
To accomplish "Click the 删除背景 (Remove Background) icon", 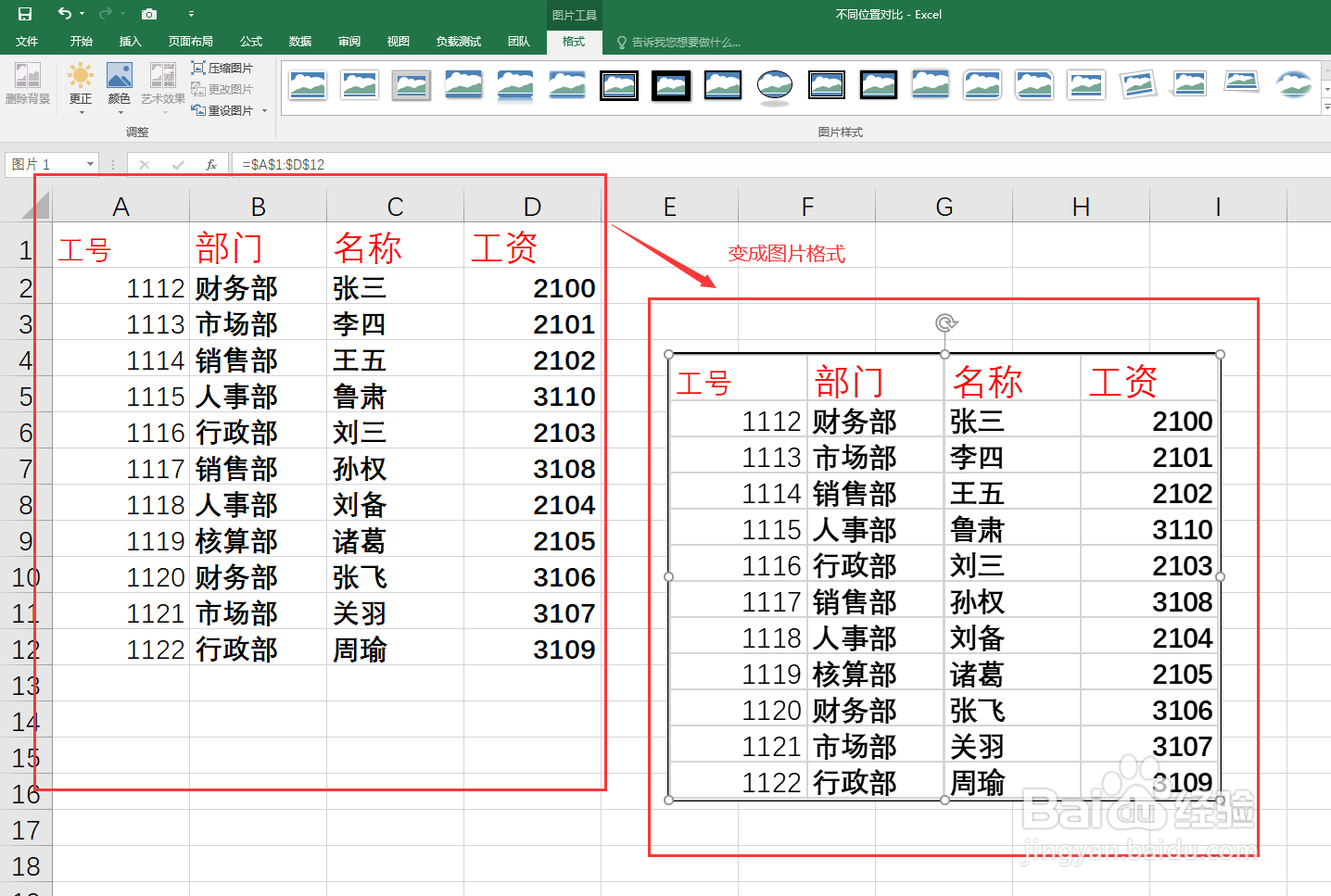I will coord(28,86).
